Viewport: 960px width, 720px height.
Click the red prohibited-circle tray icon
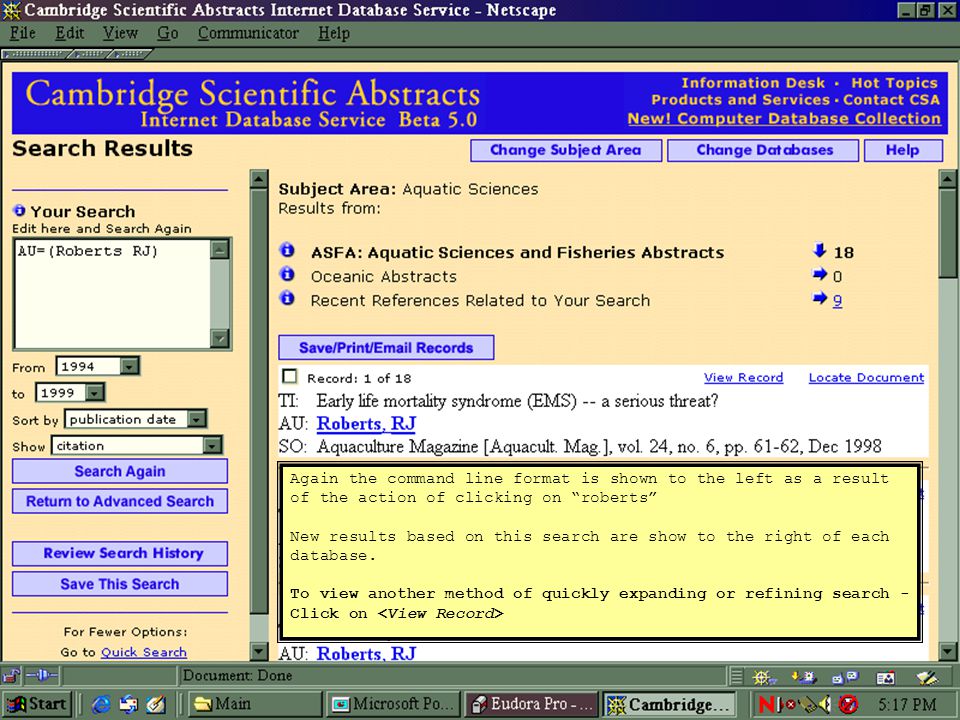pyautogui.click(x=848, y=704)
